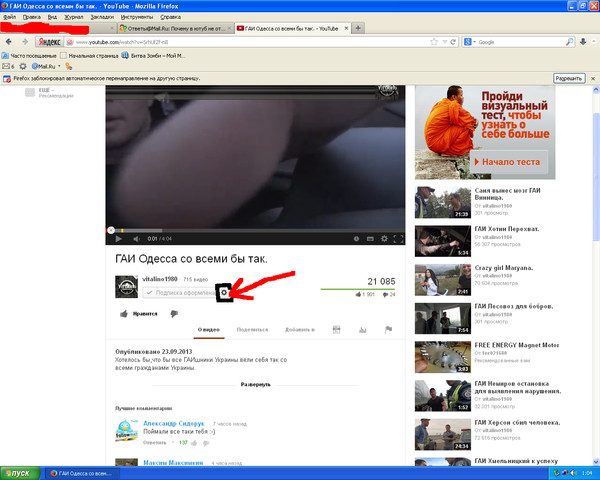Expand description with Развернуть
The width and height of the screenshot is (600, 480).
pyautogui.click(x=255, y=384)
